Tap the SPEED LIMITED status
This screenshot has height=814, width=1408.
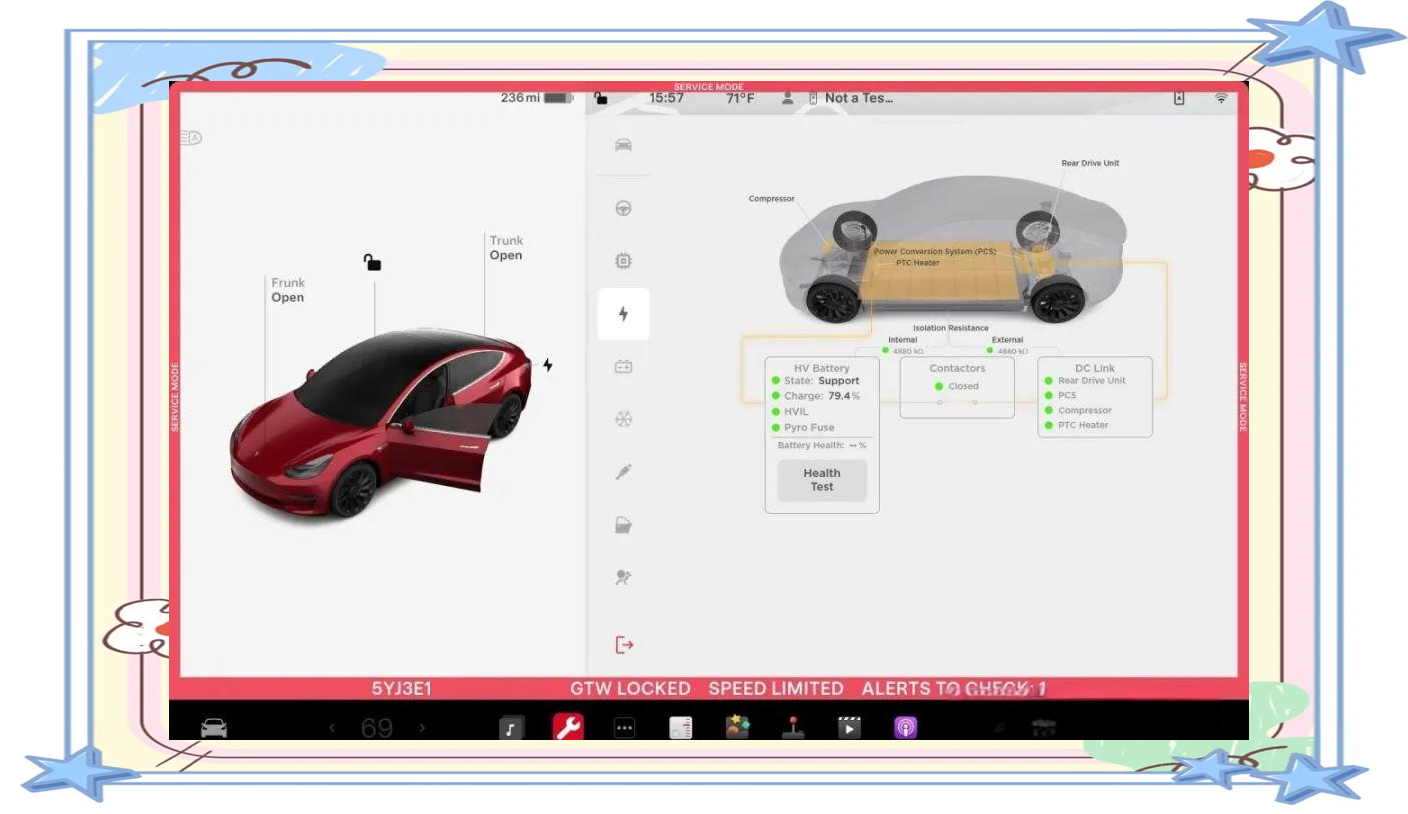(x=776, y=689)
